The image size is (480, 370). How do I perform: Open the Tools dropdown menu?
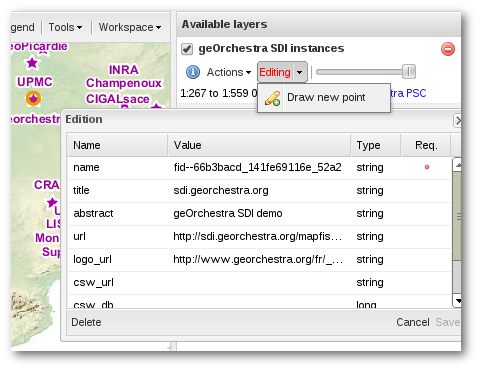(65, 27)
